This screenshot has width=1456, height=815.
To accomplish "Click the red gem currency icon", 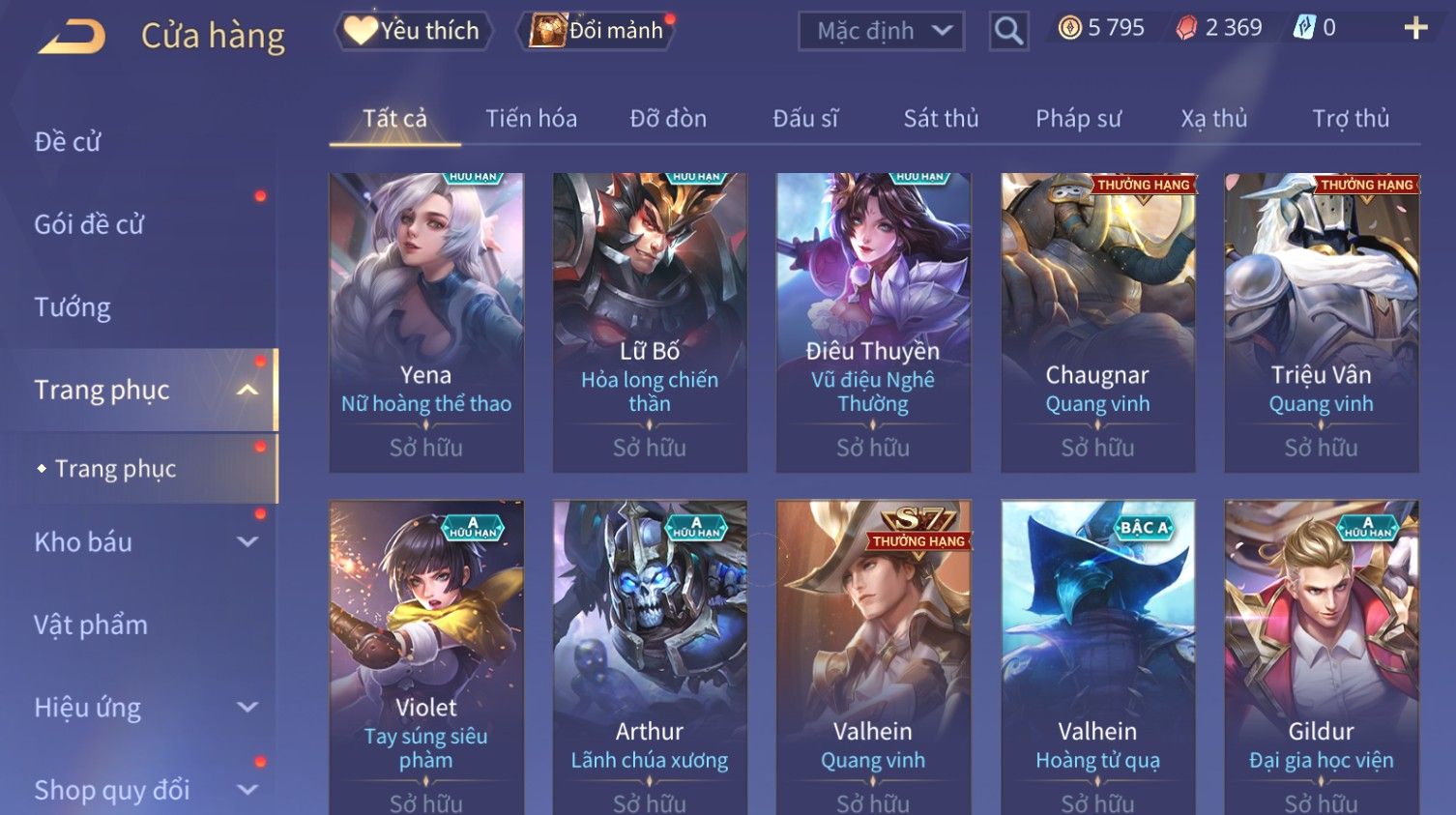I will point(1186,28).
